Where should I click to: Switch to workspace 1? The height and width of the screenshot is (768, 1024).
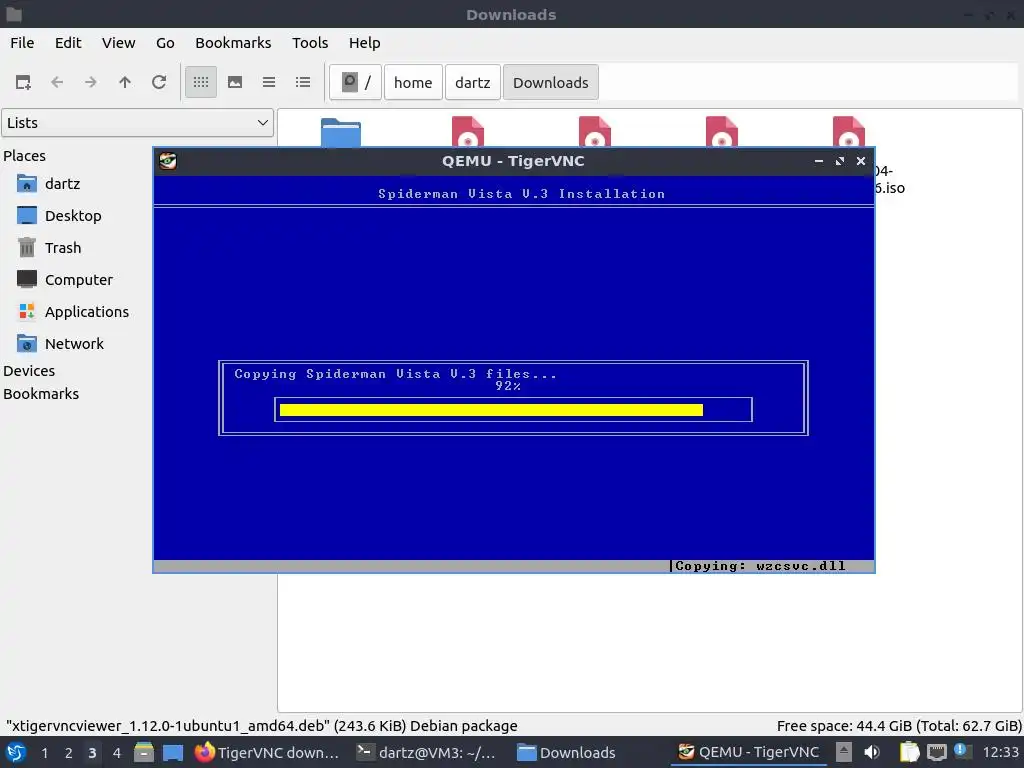pyautogui.click(x=44, y=753)
